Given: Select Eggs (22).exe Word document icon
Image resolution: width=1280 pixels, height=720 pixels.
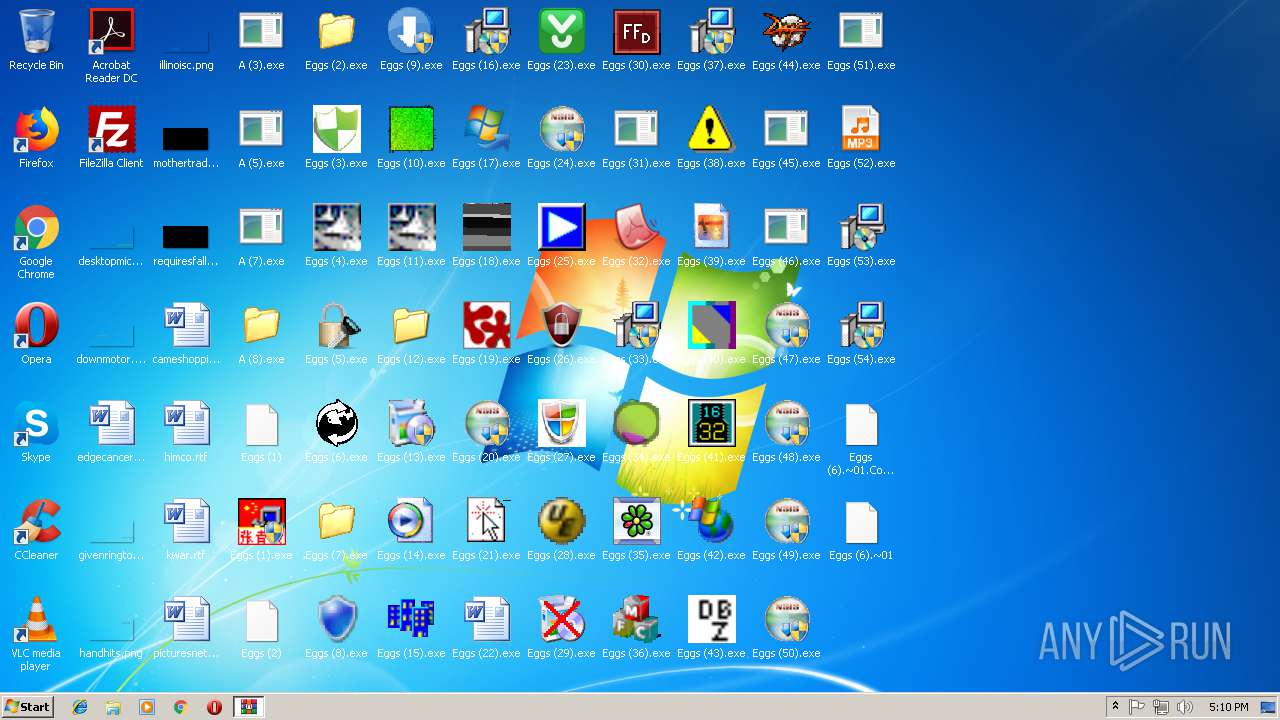Looking at the screenshot, I should pos(486,628).
